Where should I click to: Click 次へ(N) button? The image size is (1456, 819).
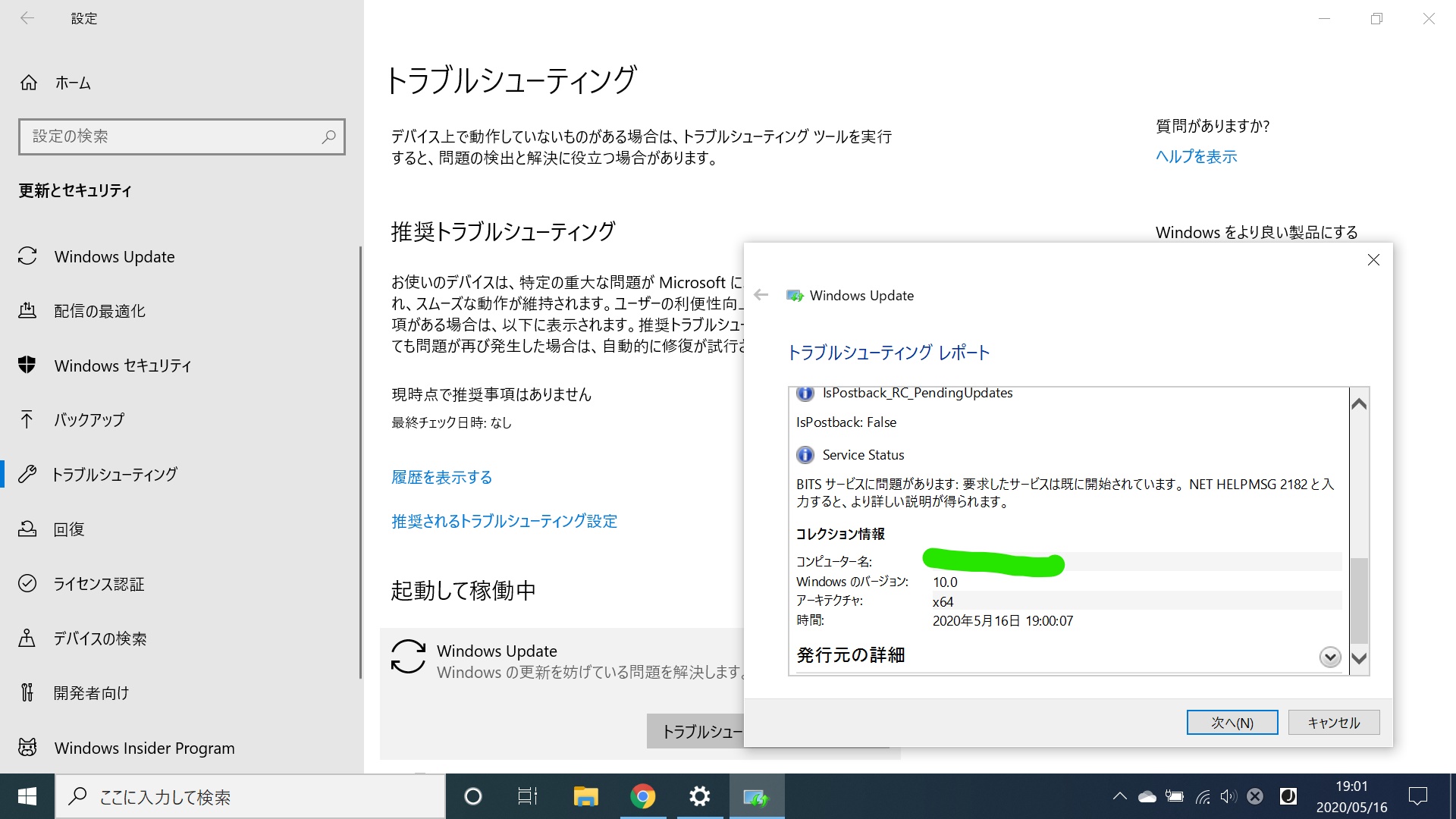[1232, 723]
